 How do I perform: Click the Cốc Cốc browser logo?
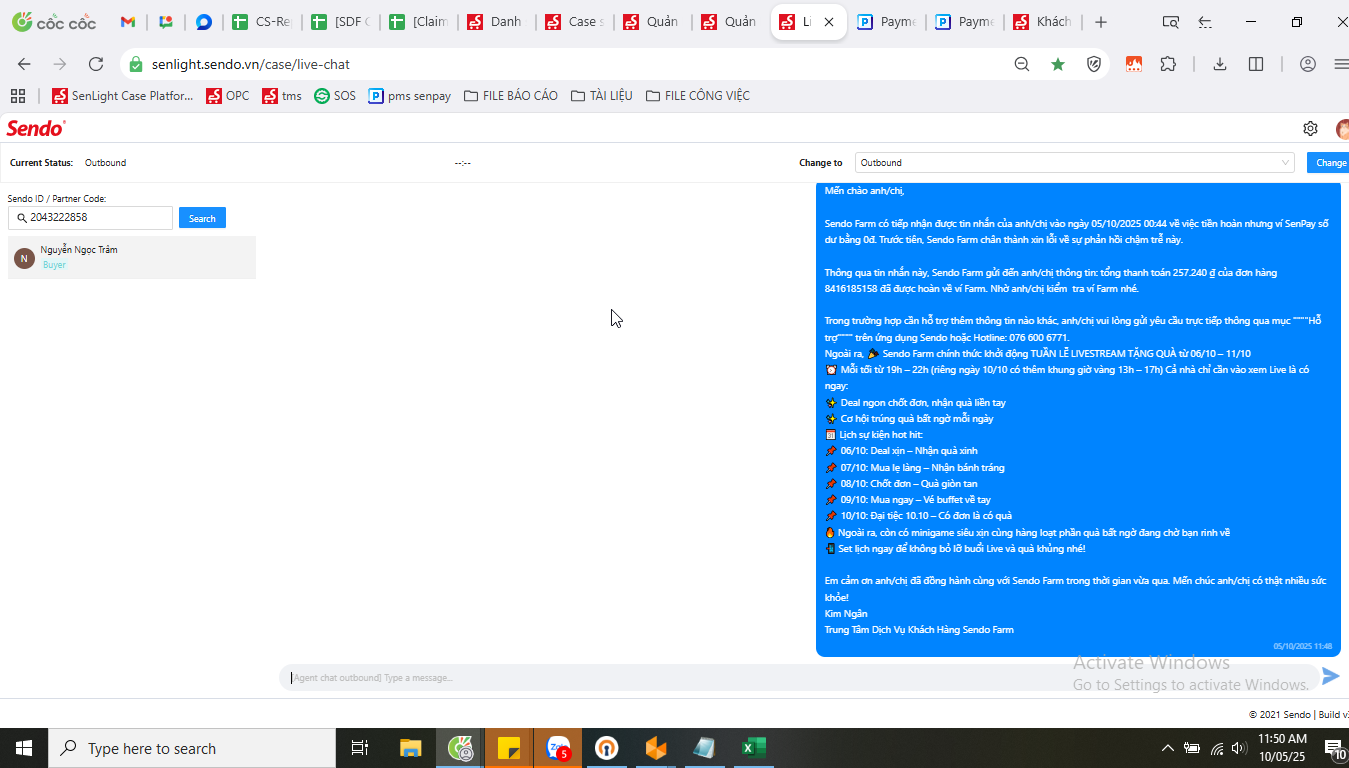tap(54, 22)
